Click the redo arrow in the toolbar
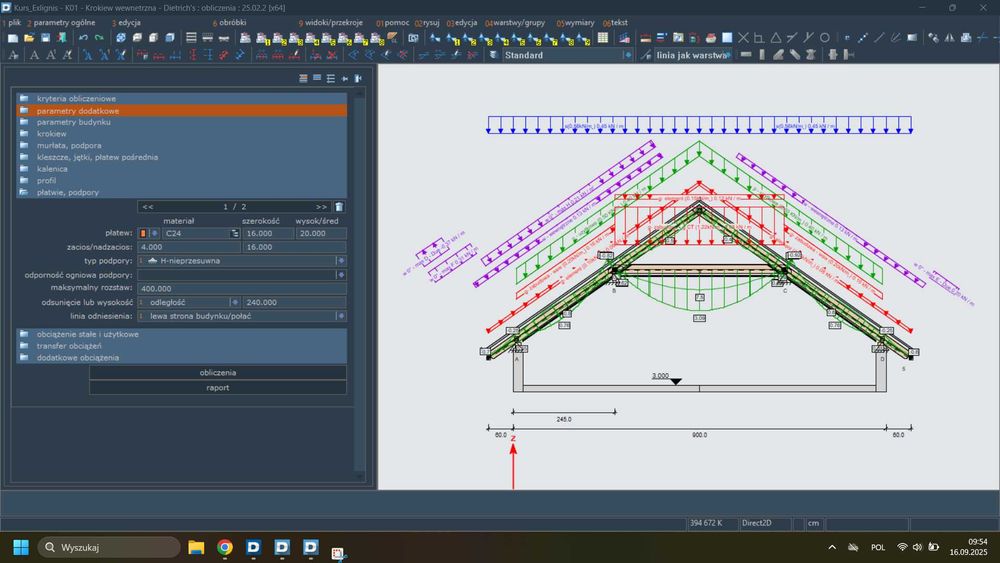The height and width of the screenshot is (563, 1000). click(x=99, y=38)
